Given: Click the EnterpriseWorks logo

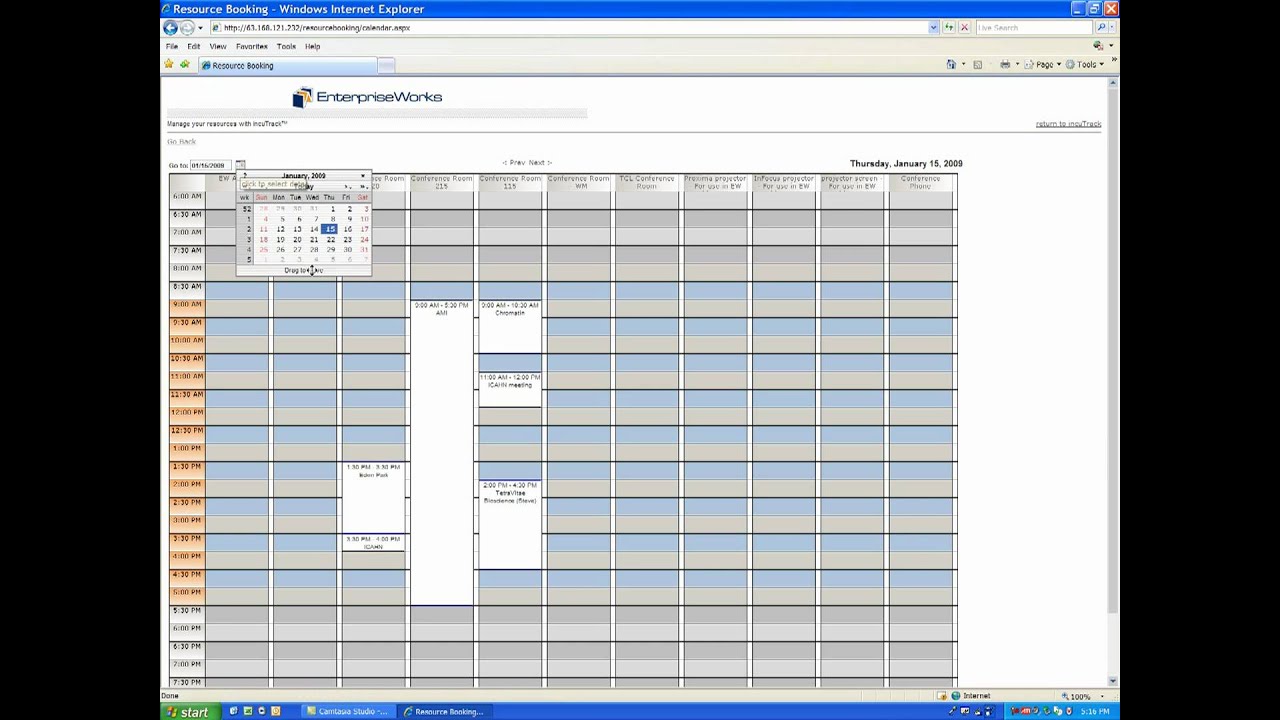Looking at the screenshot, I should click(367, 97).
